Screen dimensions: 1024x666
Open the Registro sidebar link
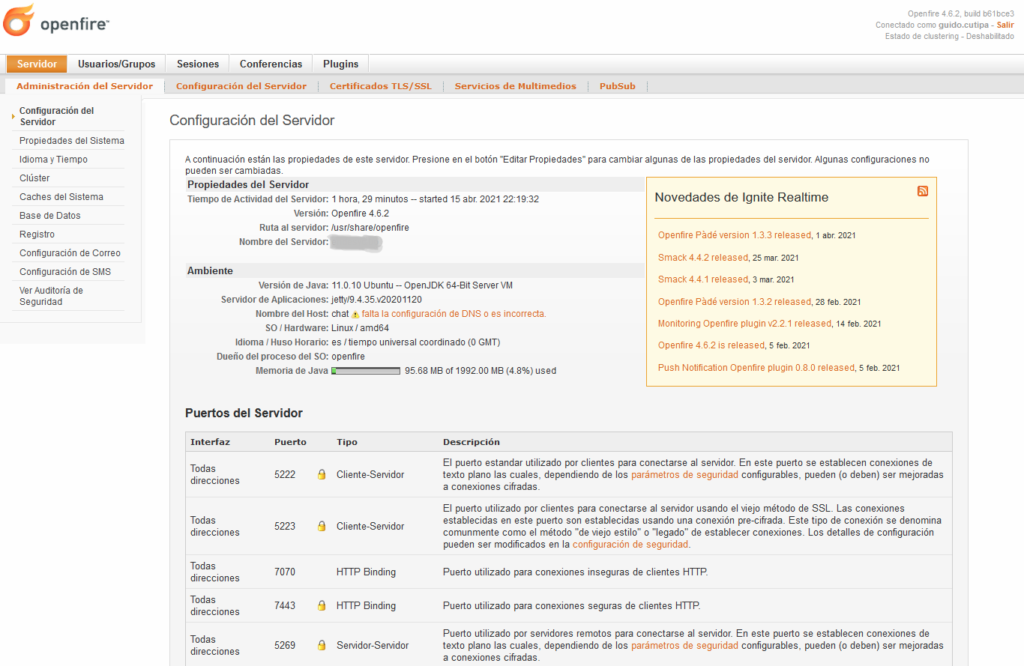[x=37, y=234]
